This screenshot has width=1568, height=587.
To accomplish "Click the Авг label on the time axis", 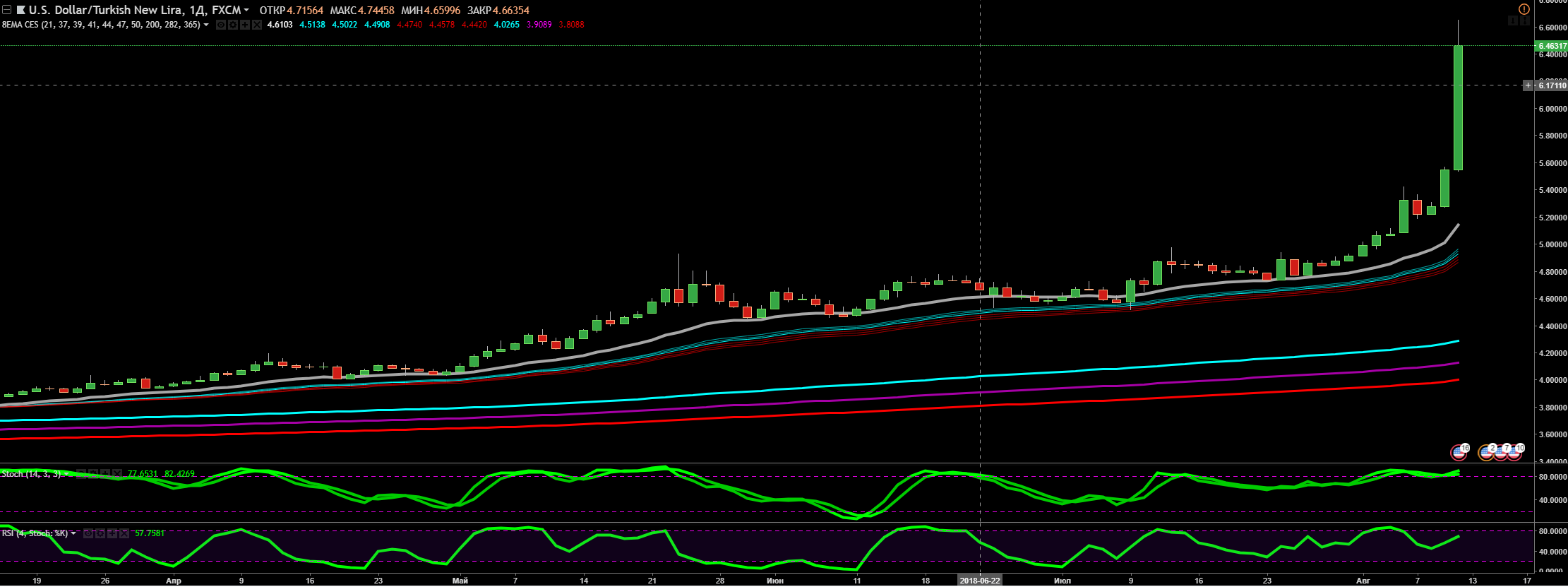I will coord(1363,581).
